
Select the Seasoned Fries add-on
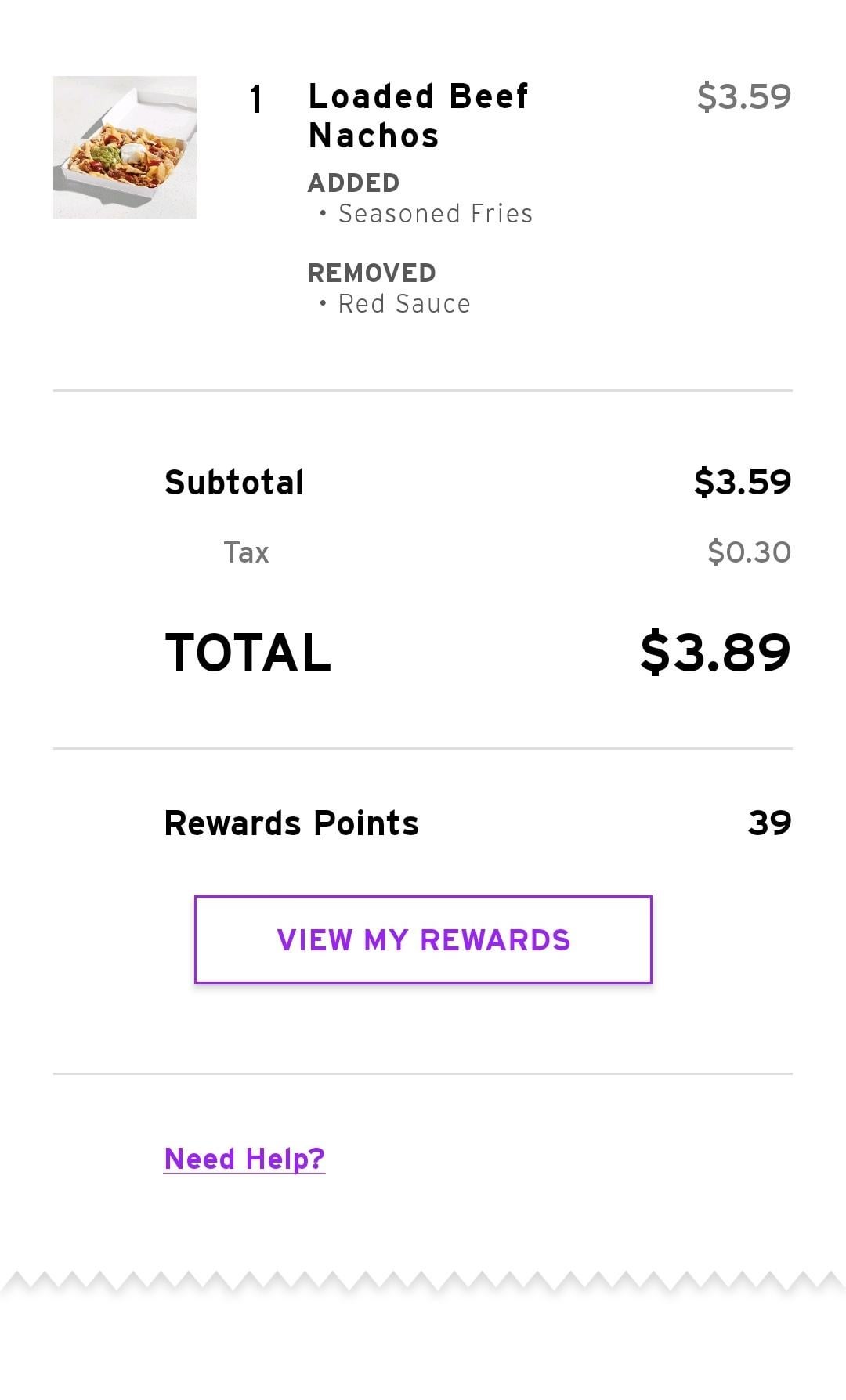[435, 213]
